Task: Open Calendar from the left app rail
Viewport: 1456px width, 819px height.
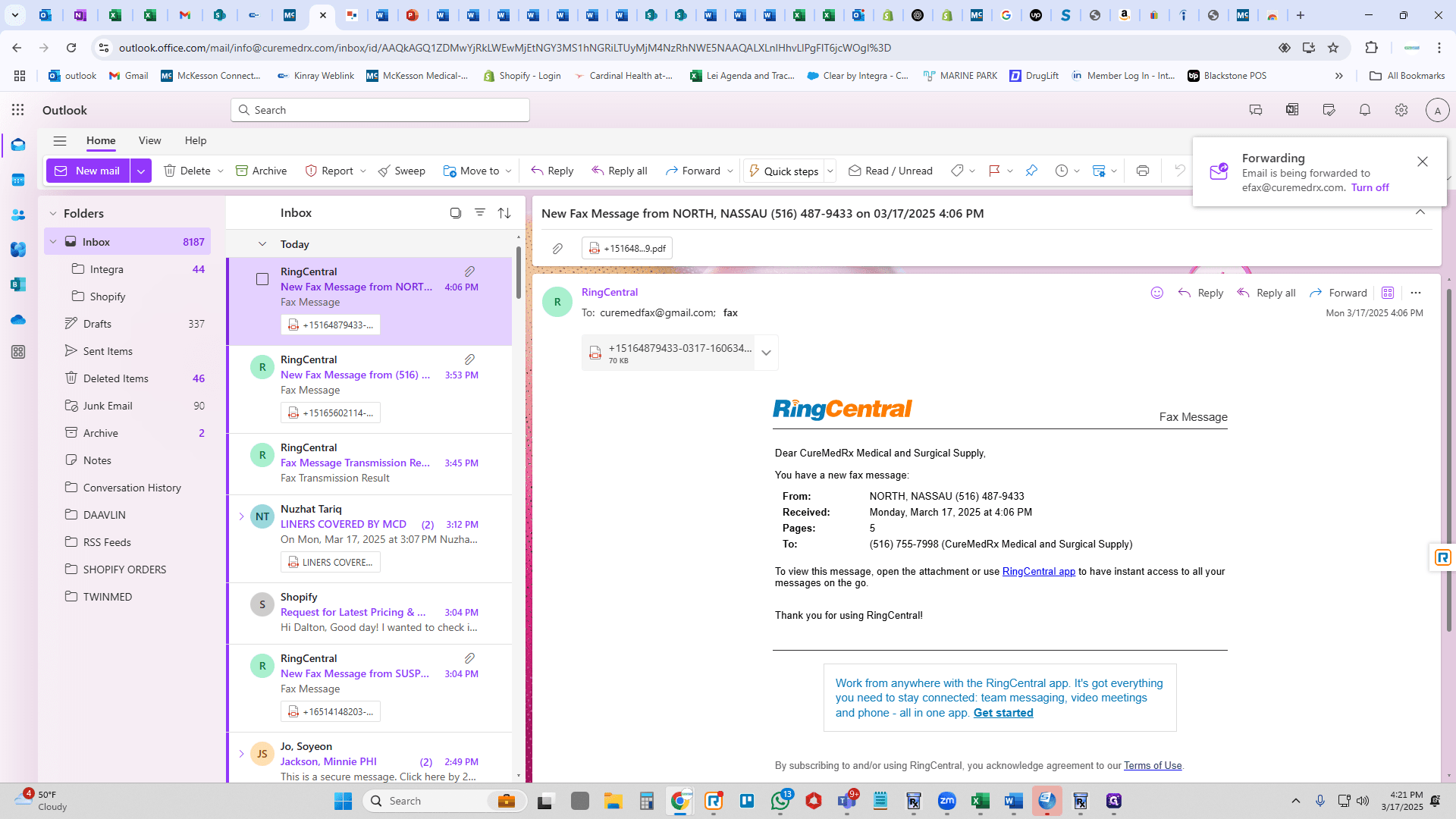Action: tap(18, 180)
